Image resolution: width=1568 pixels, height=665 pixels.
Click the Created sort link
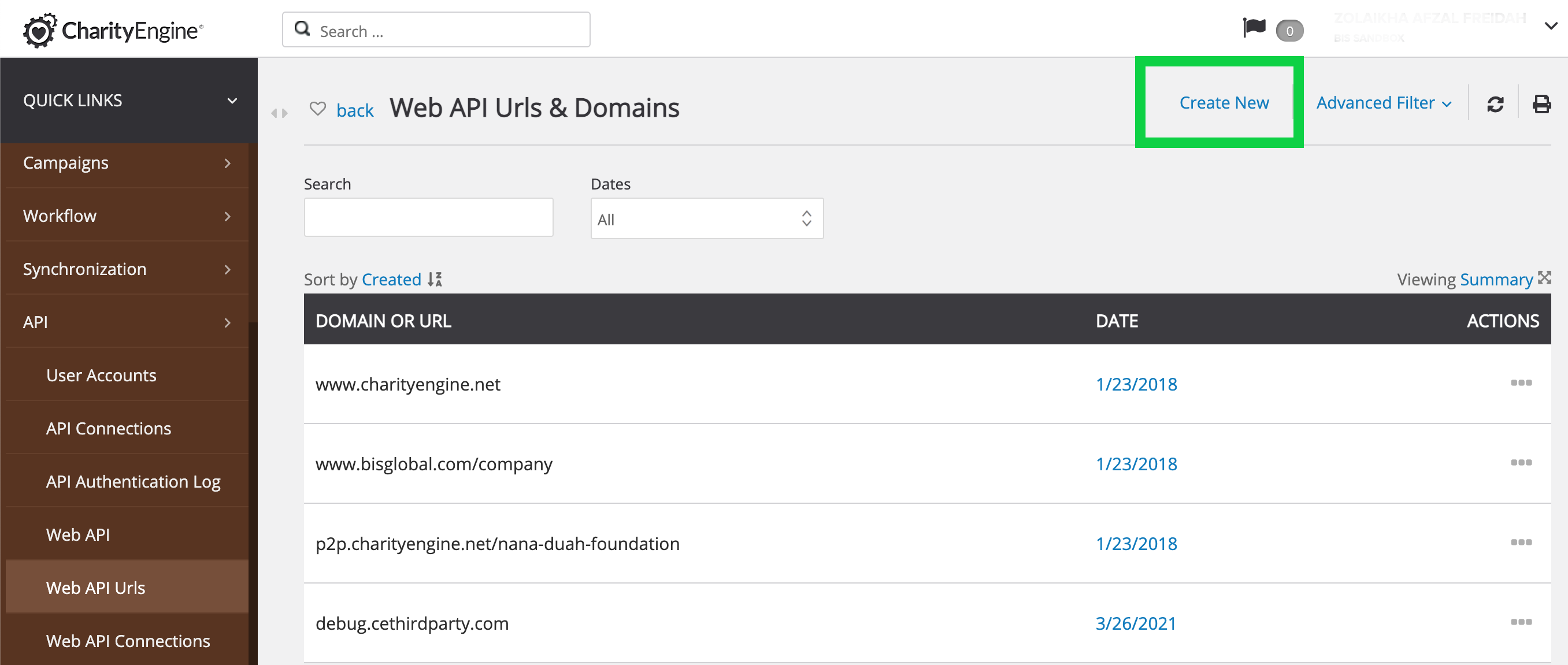pyautogui.click(x=391, y=279)
